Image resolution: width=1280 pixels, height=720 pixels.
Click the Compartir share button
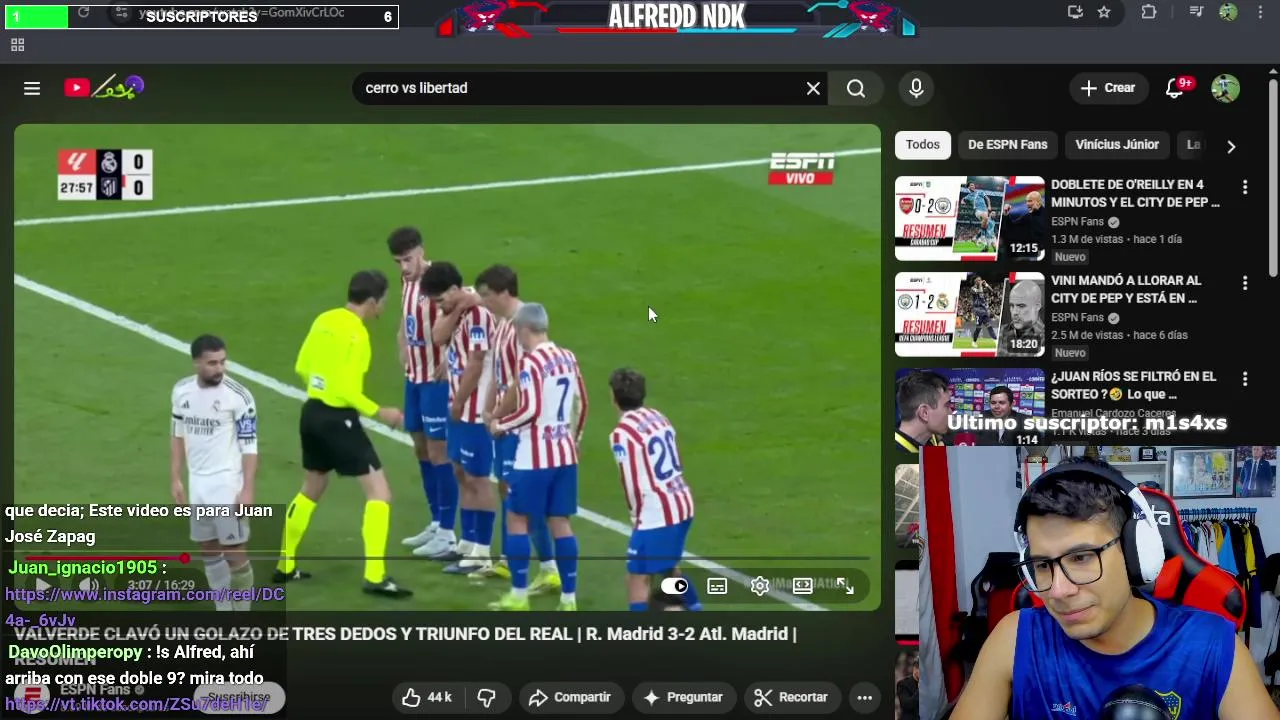pos(569,697)
